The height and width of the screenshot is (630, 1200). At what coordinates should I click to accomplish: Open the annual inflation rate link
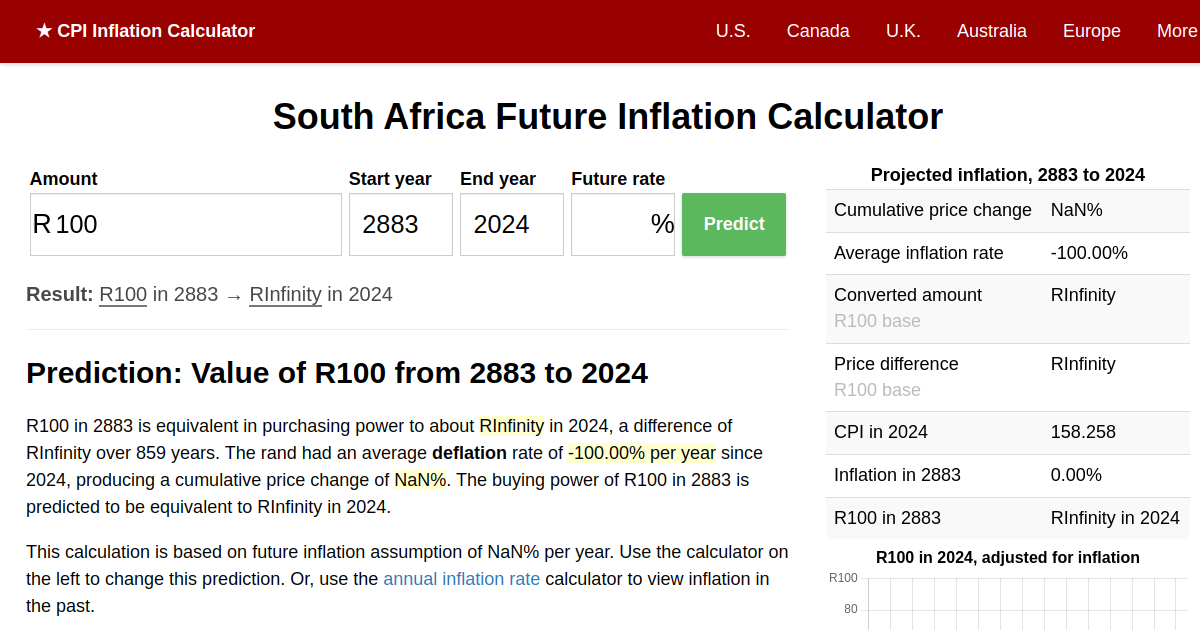461,578
